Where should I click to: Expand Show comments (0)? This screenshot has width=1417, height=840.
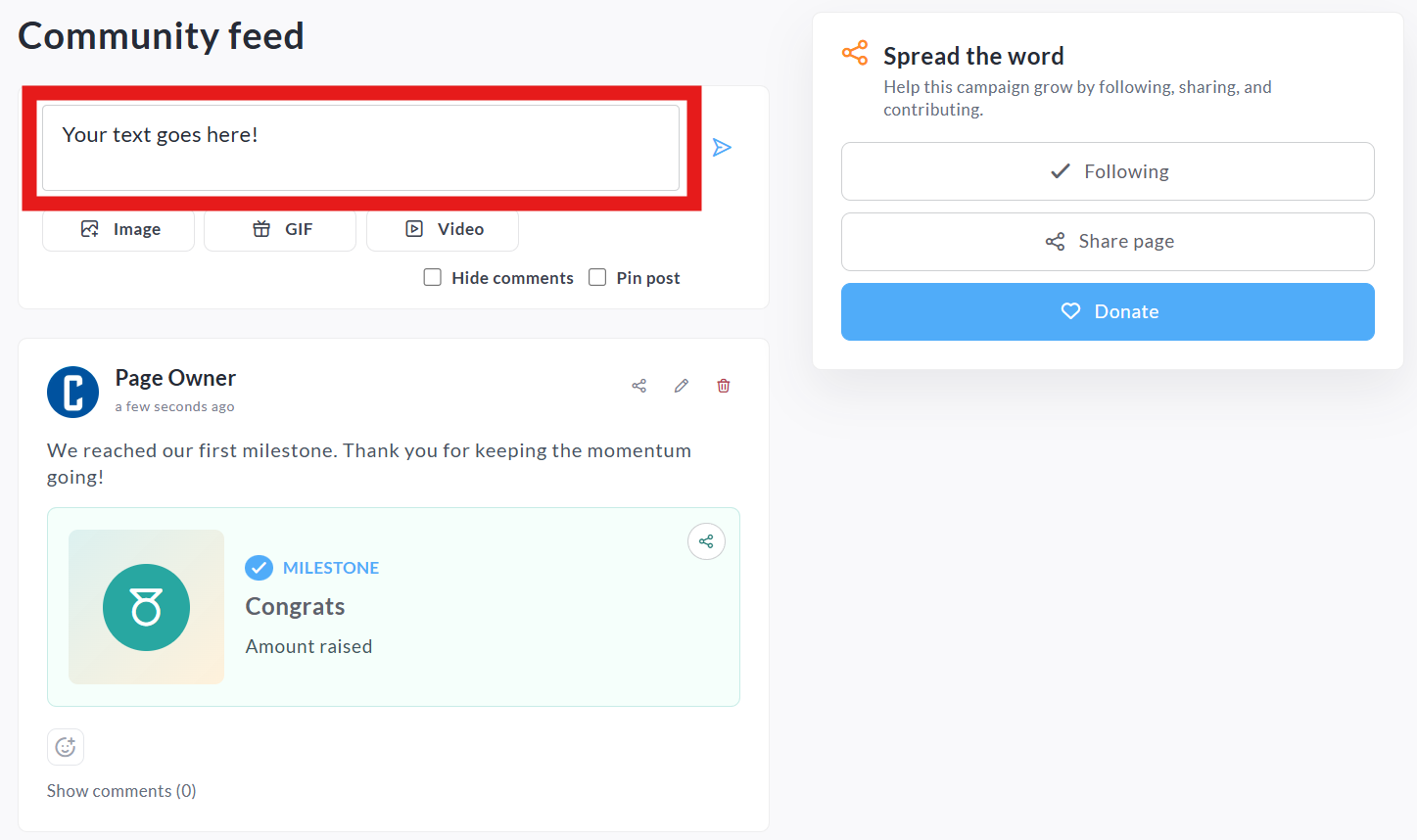pos(121,791)
